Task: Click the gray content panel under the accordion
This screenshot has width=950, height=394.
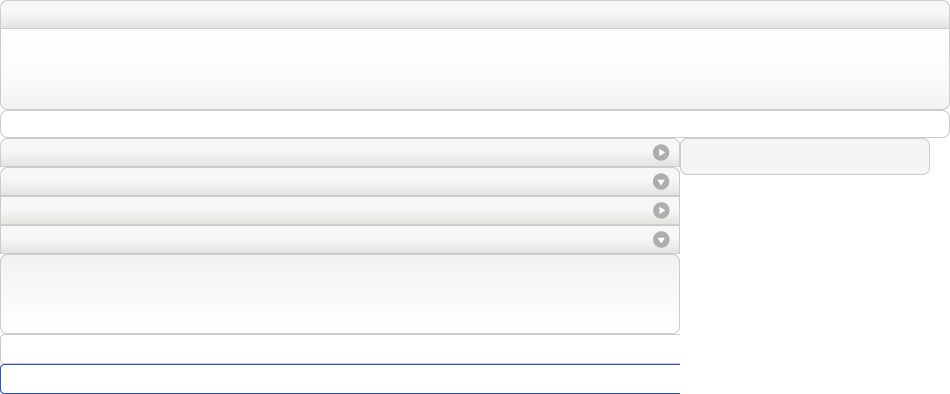Action: [340, 294]
